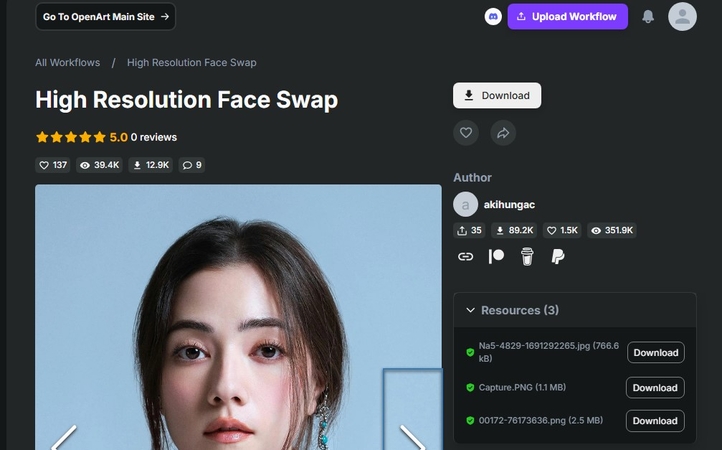Open author akihungac's profile name

click(509, 205)
